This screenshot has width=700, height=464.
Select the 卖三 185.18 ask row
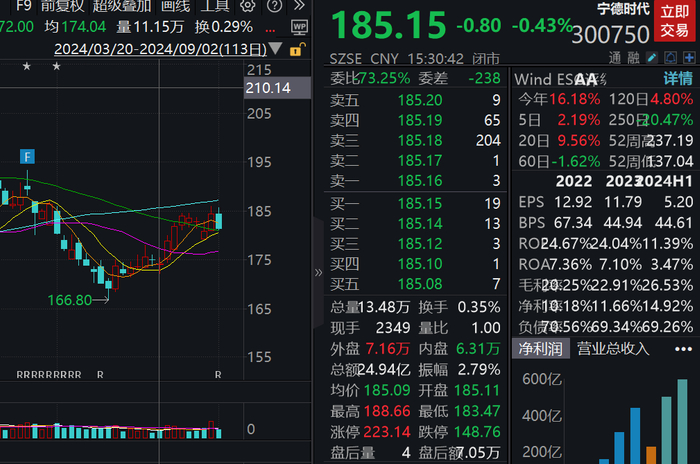[415, 140]
